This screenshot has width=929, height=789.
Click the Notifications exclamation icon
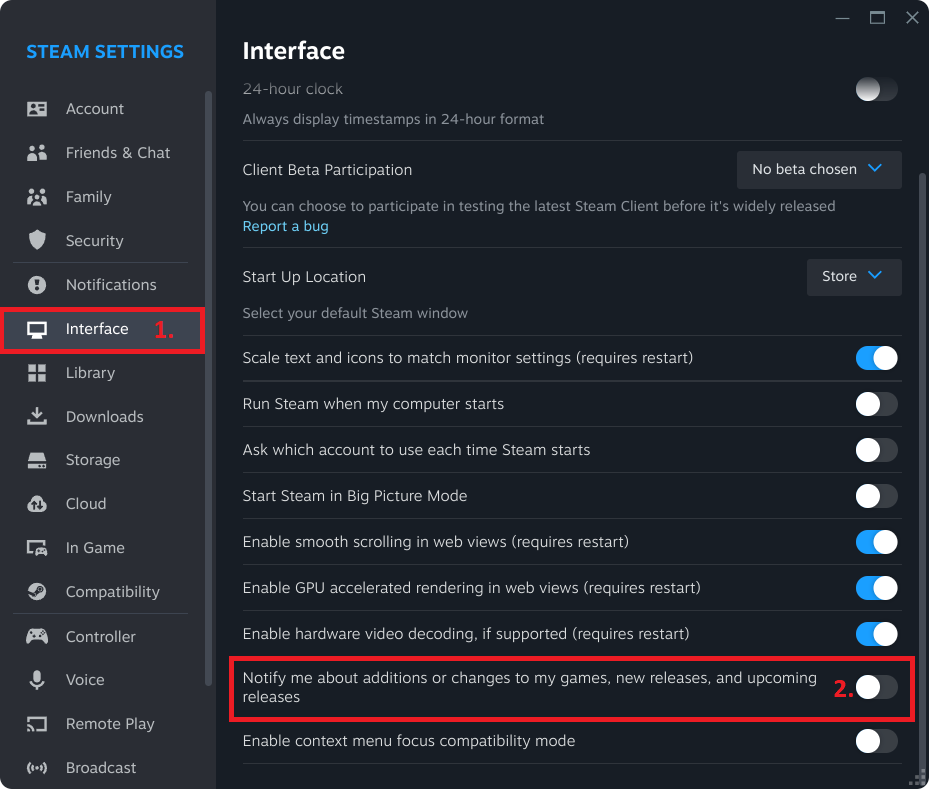pyautogui.click(x=37, y=285)
